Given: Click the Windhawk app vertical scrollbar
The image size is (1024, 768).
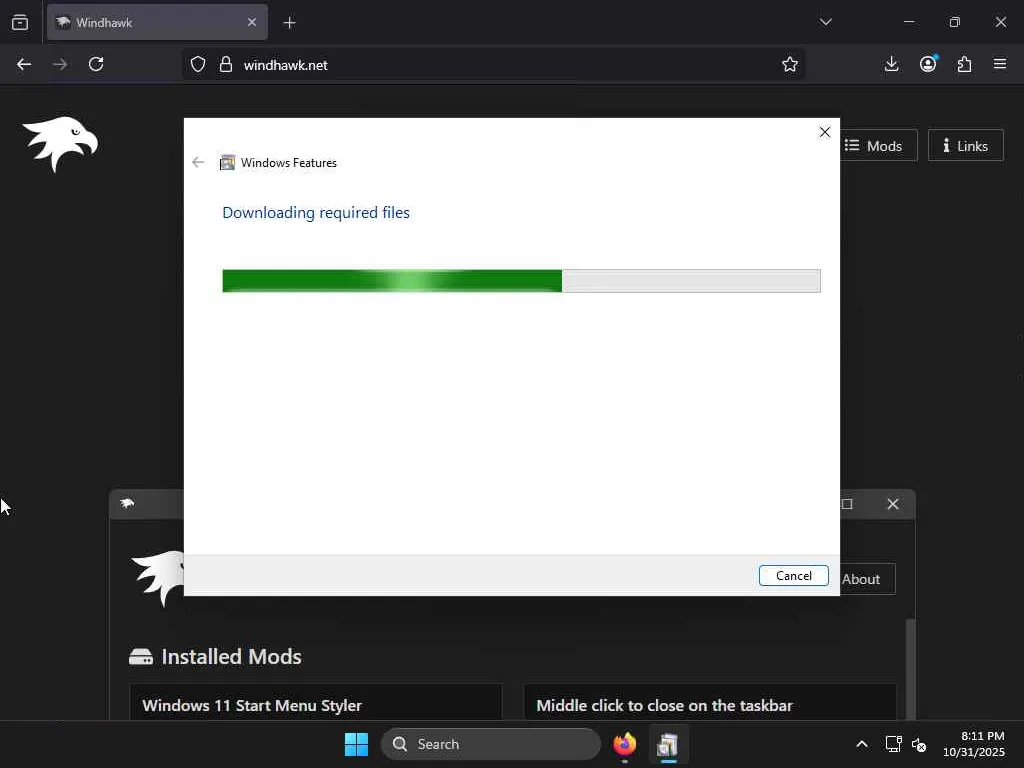Looking at the screenshot, I should (910, 669).
